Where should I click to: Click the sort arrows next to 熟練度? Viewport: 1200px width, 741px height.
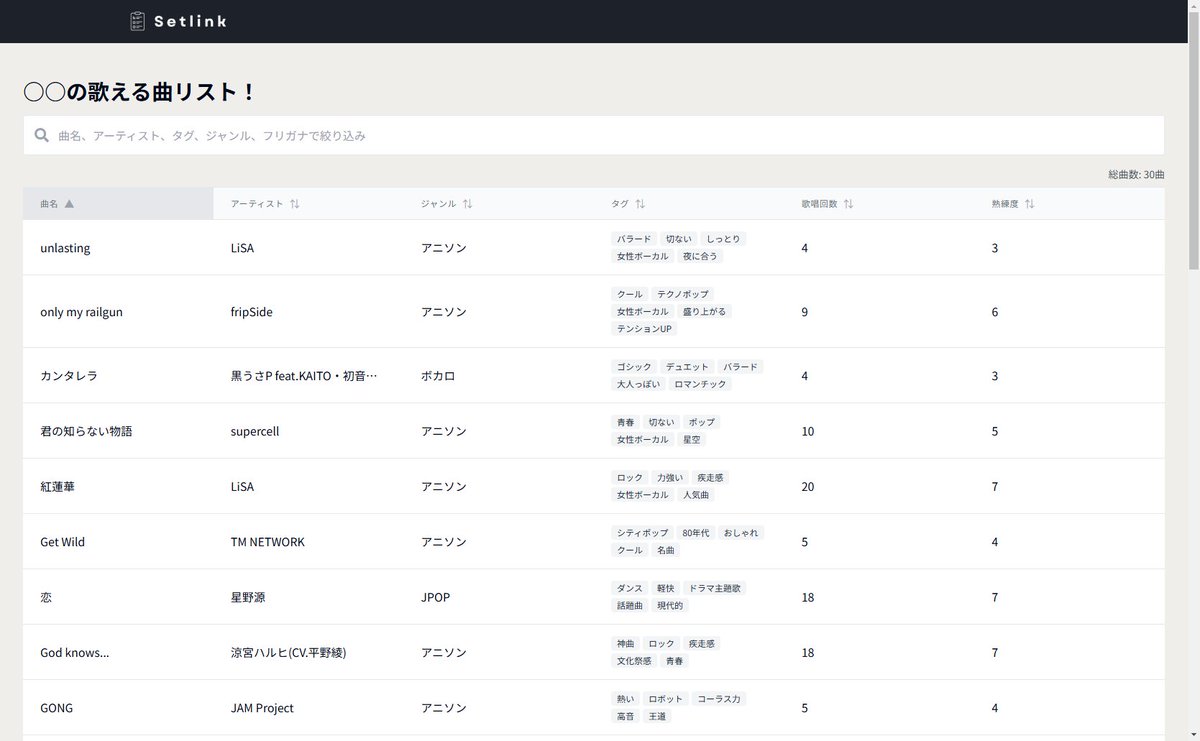[1029, 204]
